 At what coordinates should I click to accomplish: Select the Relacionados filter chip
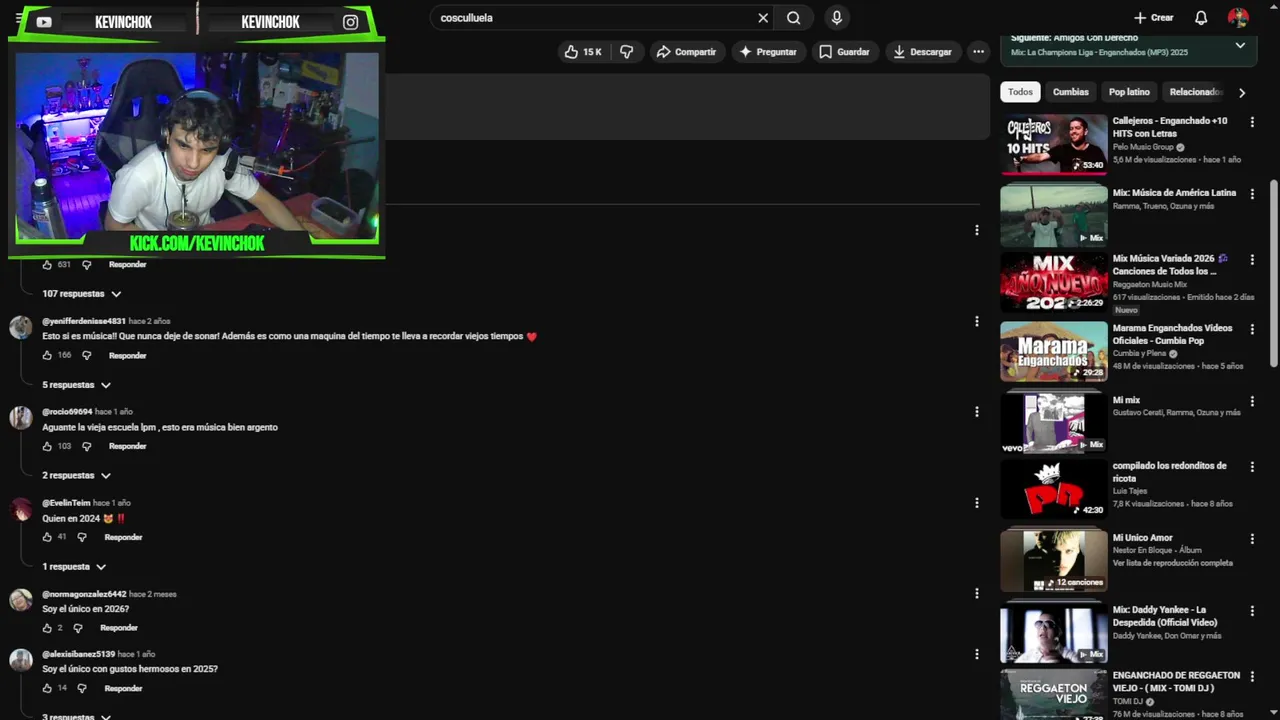1196,92
